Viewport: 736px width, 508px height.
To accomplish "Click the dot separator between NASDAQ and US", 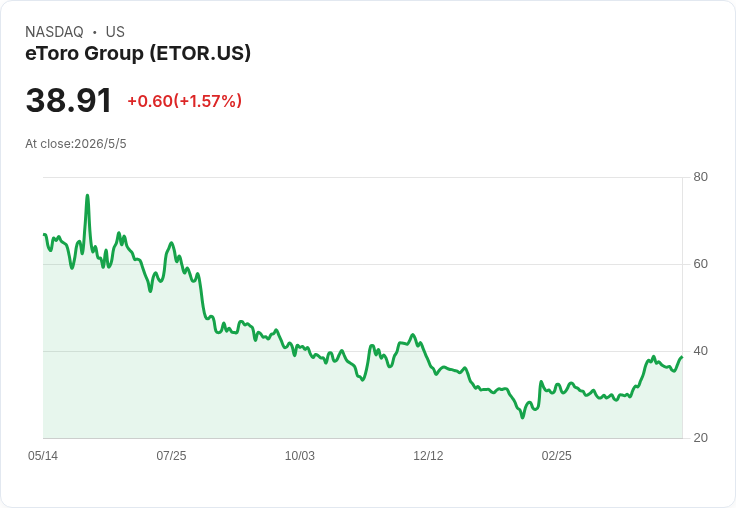I will 95,32.
